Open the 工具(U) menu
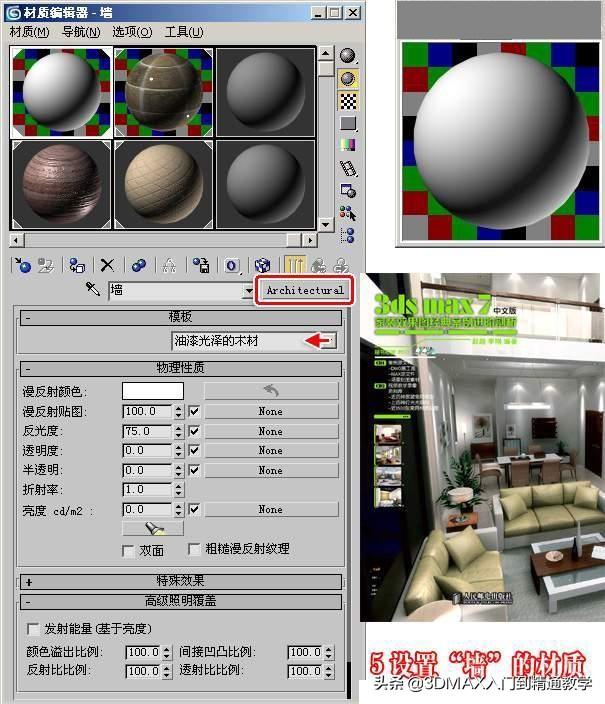This screenshot has height=704, width=605. pyautogui.click(x=183, y=32)
